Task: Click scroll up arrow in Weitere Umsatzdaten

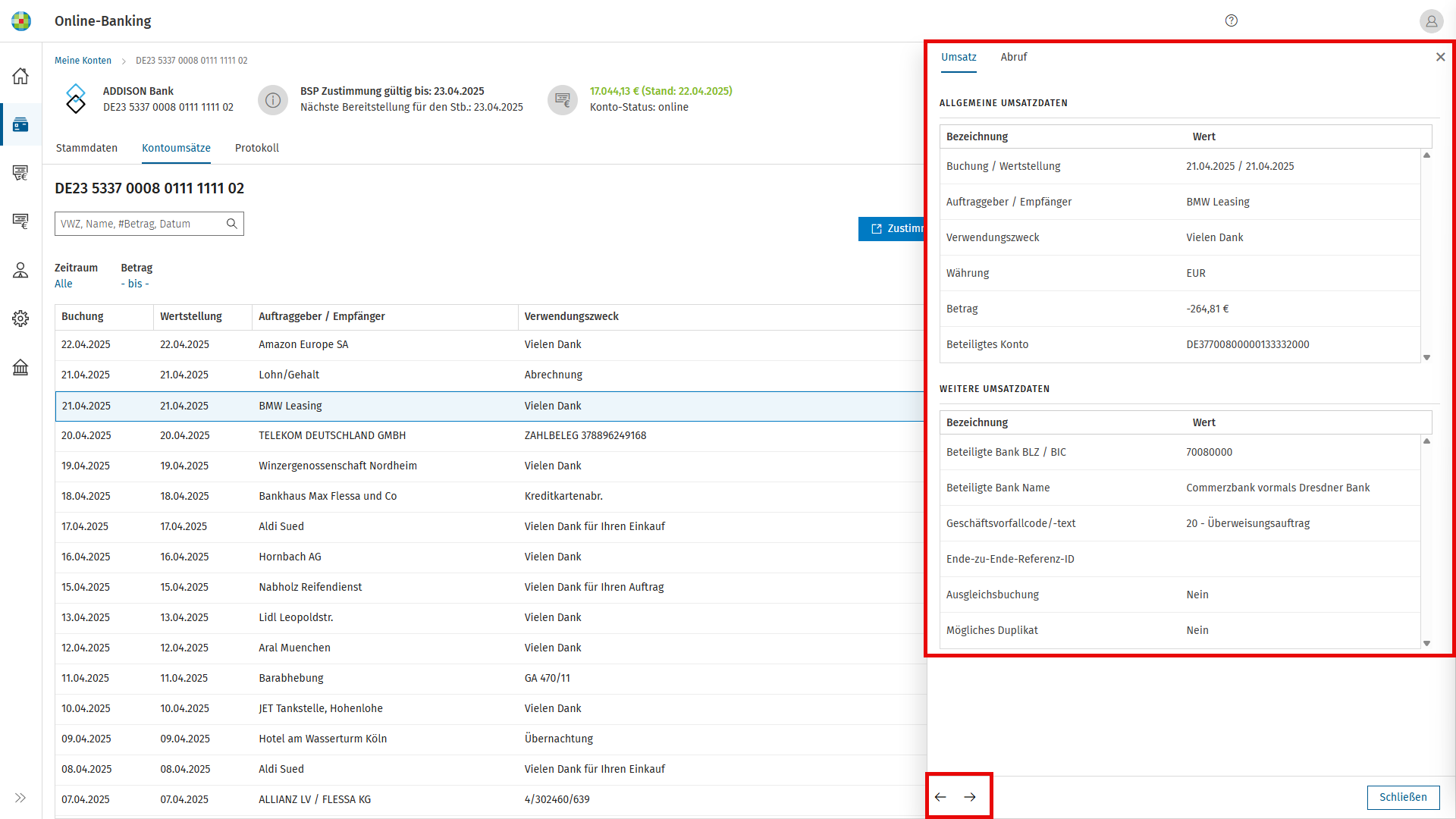Action: click(1426, 441)
